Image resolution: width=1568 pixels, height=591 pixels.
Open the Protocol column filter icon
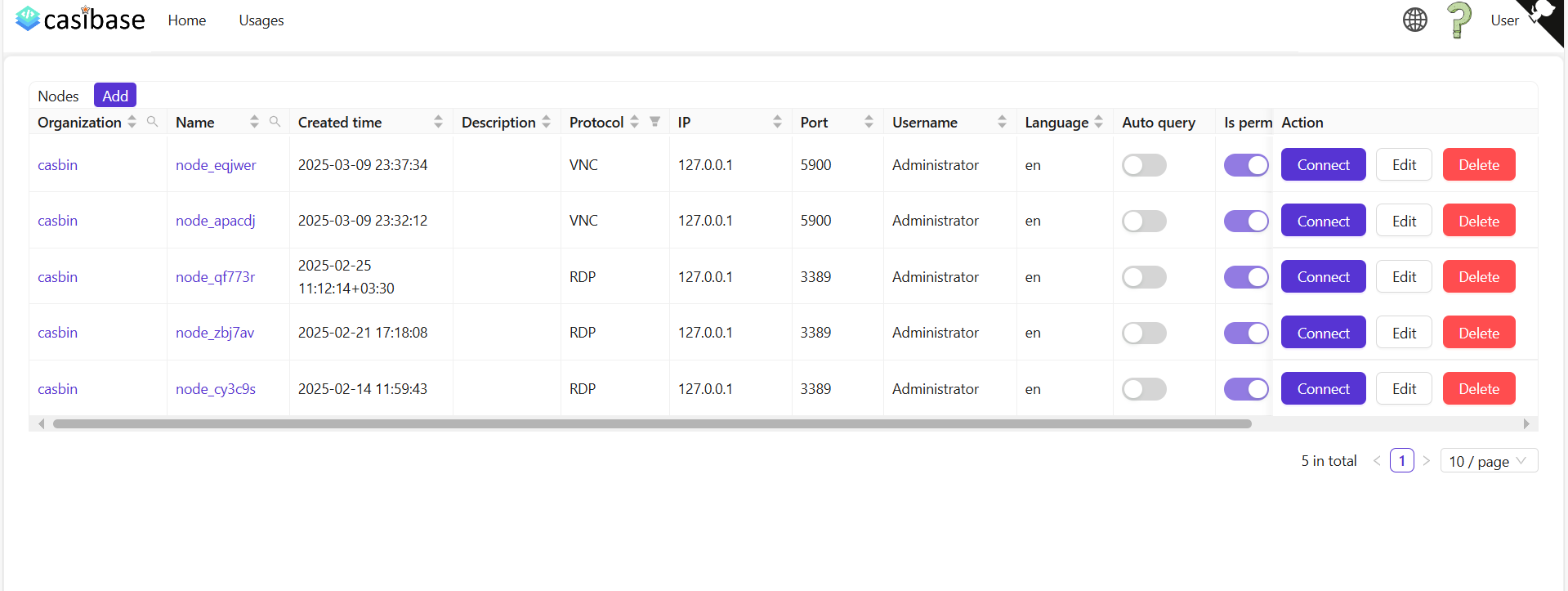[x=654, y=122]
